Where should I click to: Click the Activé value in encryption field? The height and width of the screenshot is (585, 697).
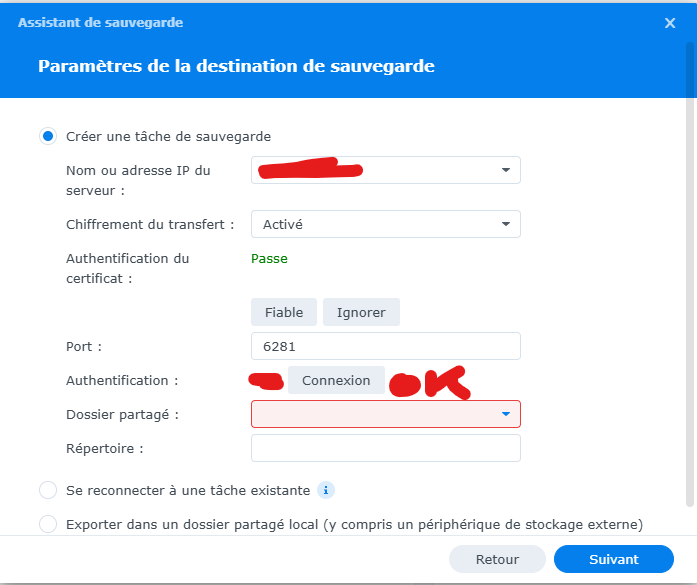(x=283, y=224)
